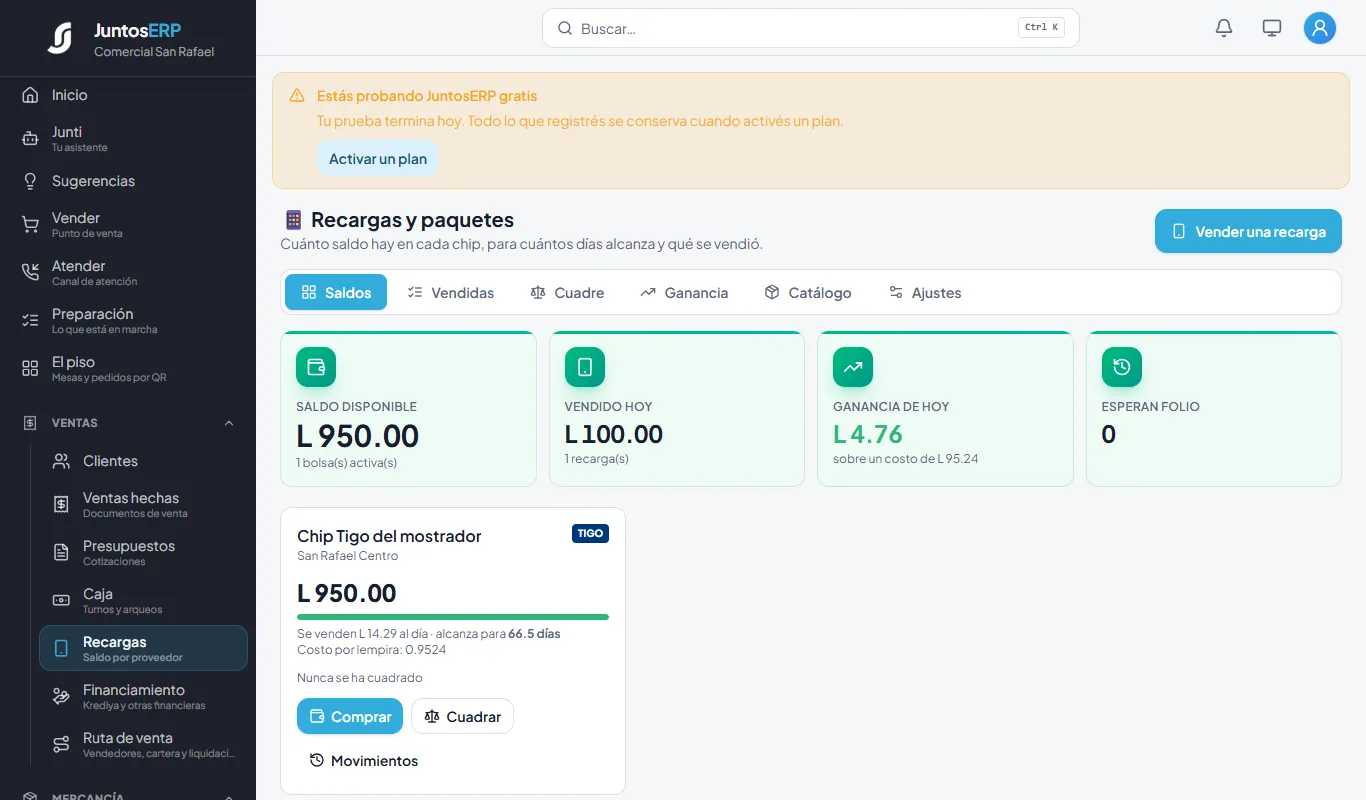Click Cuadrar on the Chip Tigo card
This screenshot has height=800, width=1366.
462,716
